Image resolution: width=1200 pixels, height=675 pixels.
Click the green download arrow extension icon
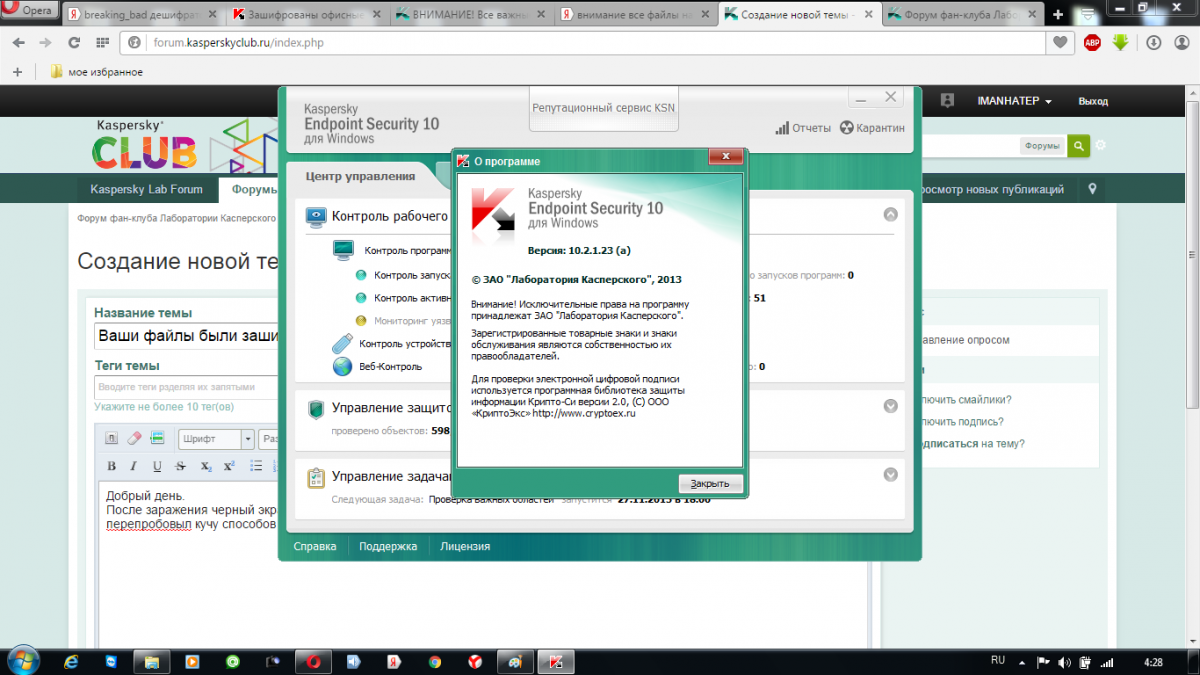[x=1121, y=43]
